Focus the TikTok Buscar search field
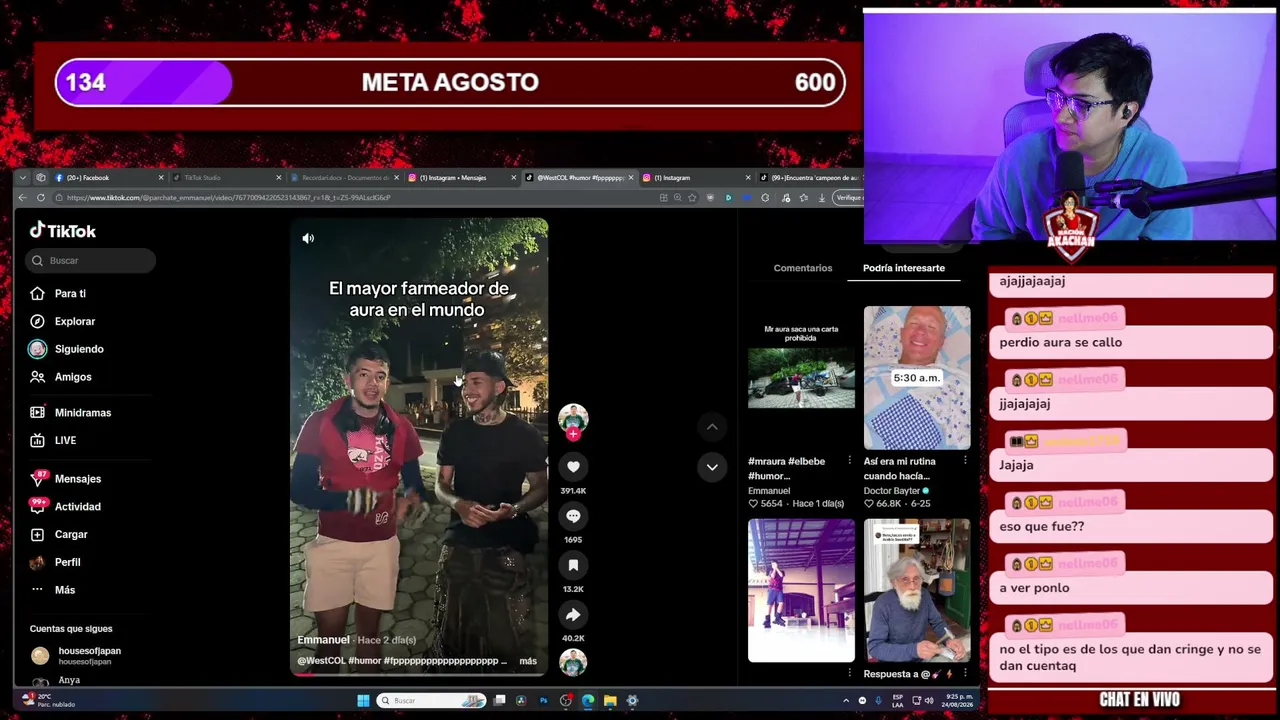The image size is (1280, 720). tap(91, 260)
